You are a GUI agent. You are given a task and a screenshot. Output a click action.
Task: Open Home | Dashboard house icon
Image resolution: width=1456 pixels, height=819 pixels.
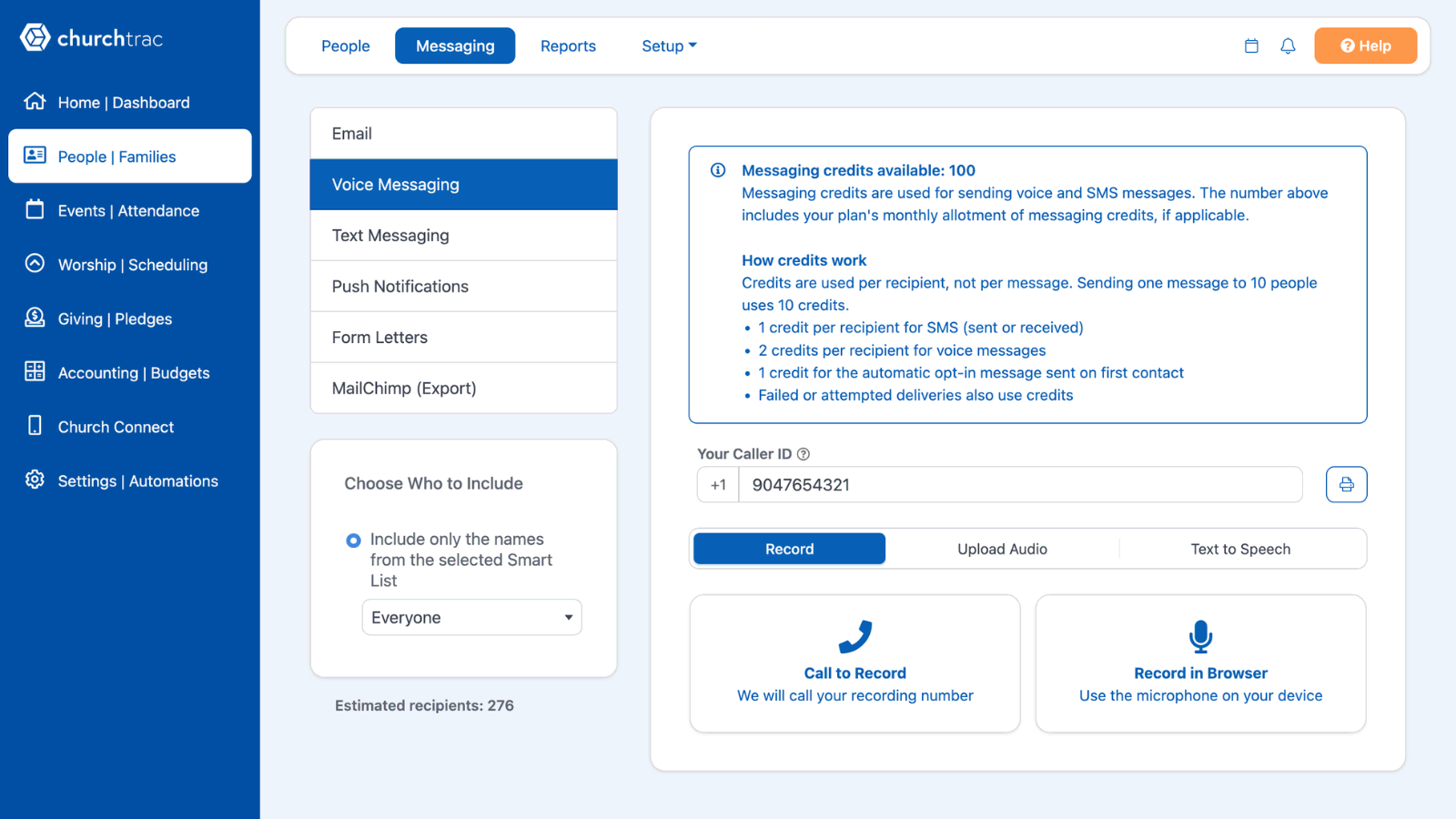[x=35, y=101]
